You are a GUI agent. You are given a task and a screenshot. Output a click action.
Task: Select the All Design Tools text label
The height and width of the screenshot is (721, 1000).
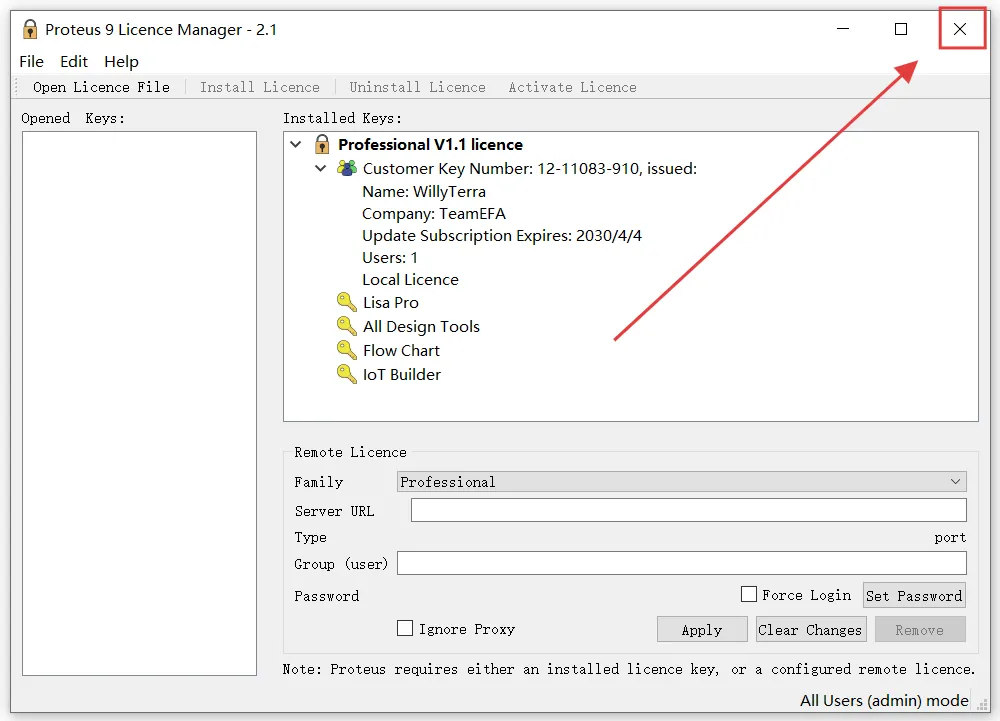click(x=421, y=326)
